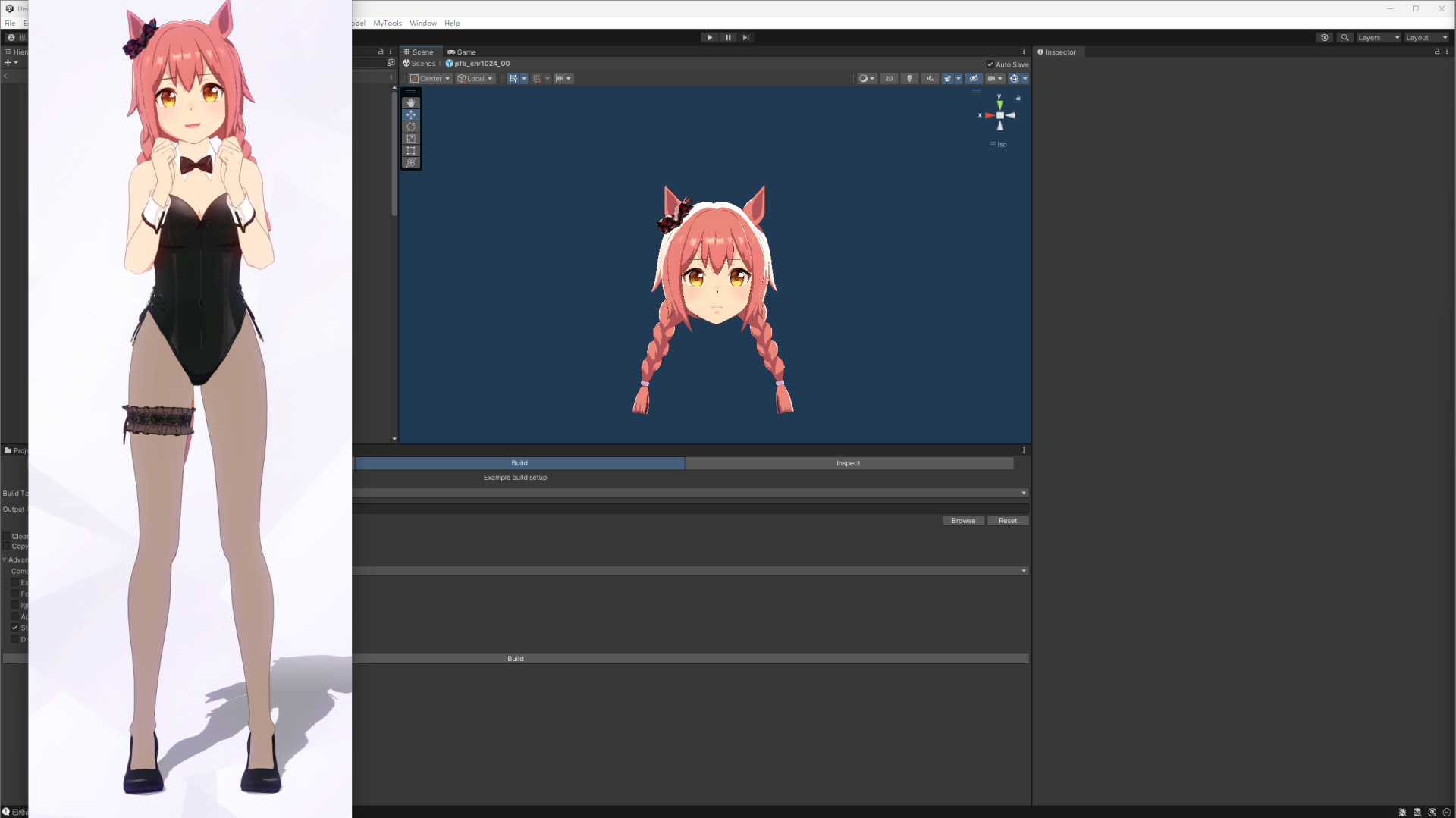The height and width of the screenshot is (818, 1456).
Task: Switch to the Scene tab
Action: pyautogui.click(x=419, y=52)
